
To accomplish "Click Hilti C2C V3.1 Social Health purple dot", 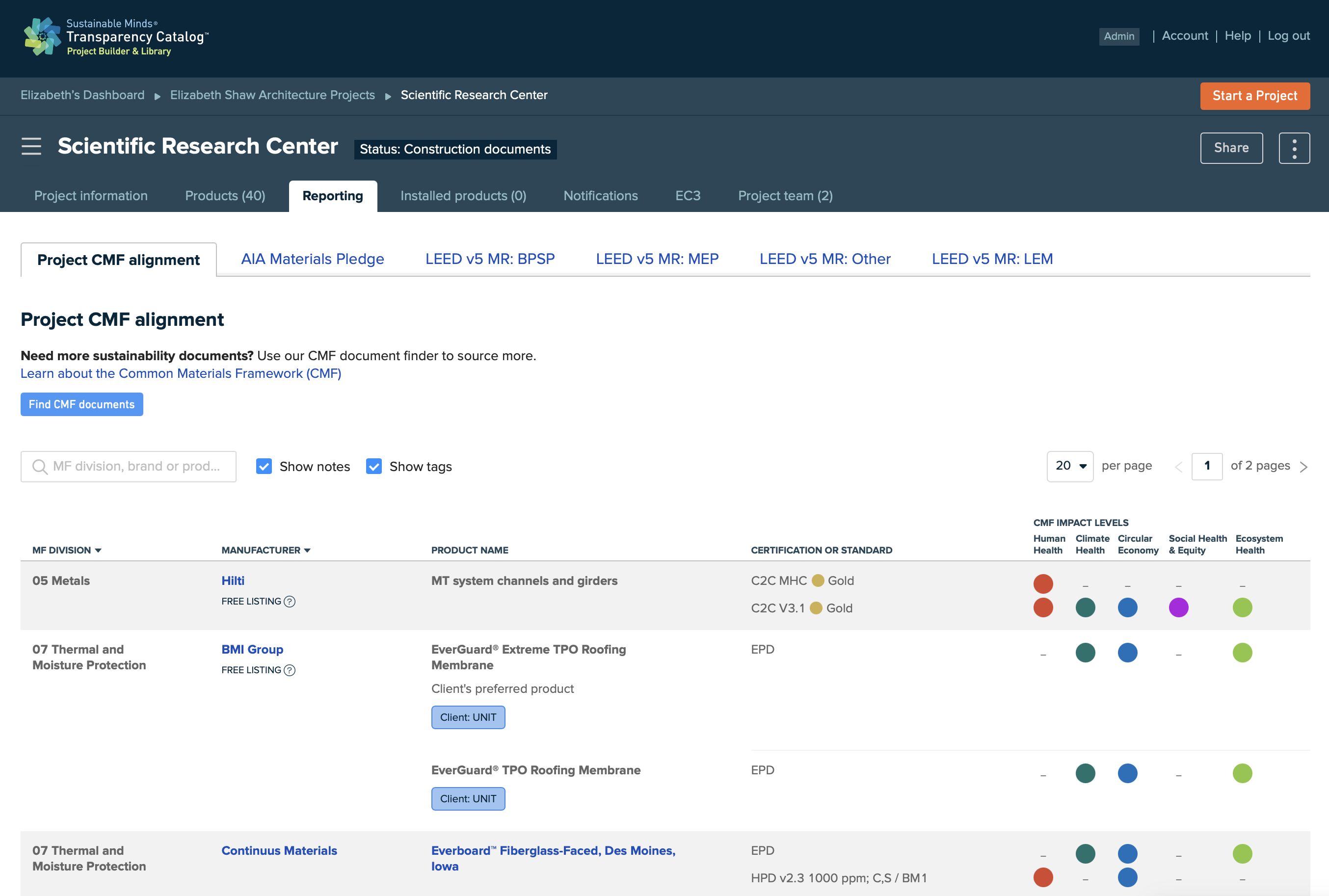I will pos(1178,607).
